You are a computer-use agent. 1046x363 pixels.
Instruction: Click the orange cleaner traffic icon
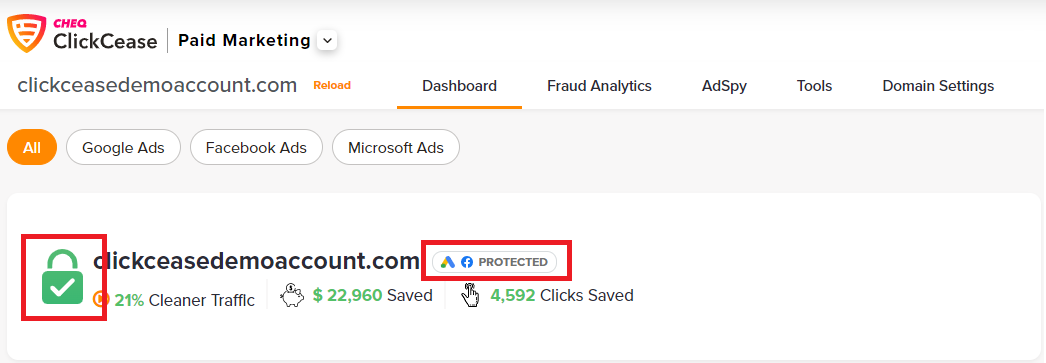click(101, 299)
